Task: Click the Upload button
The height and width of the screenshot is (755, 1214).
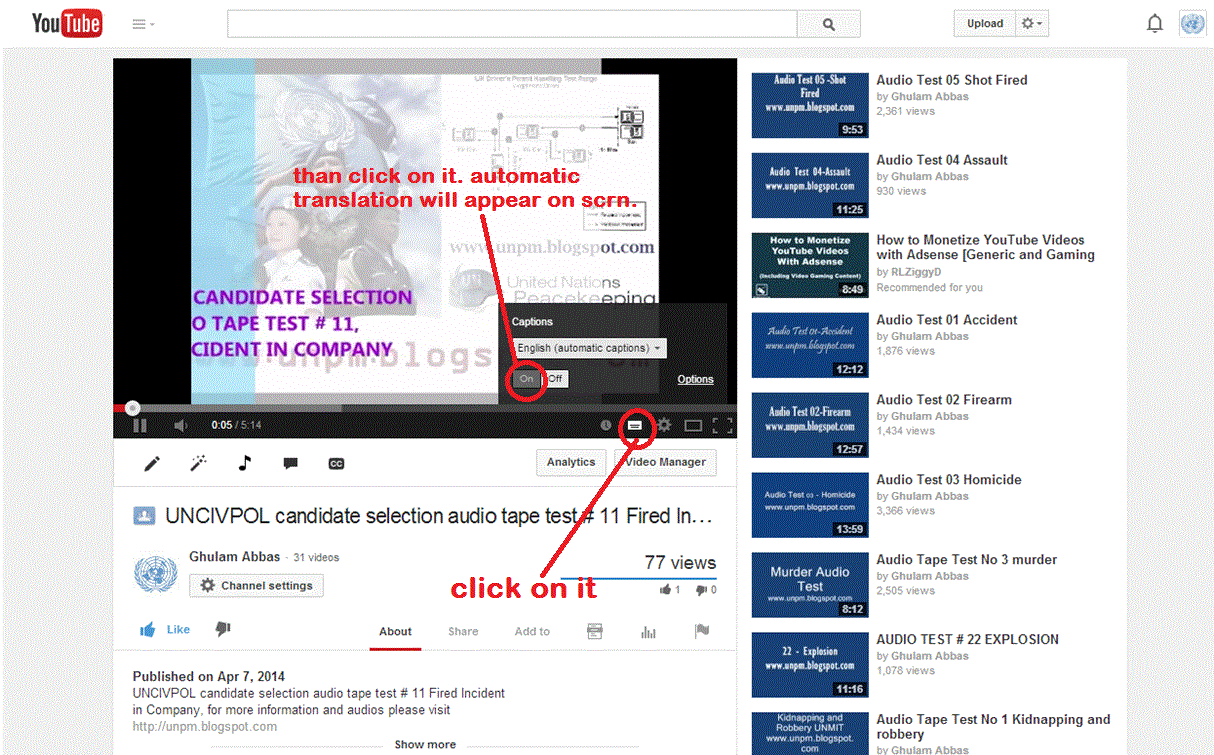Action: (985, 24)
